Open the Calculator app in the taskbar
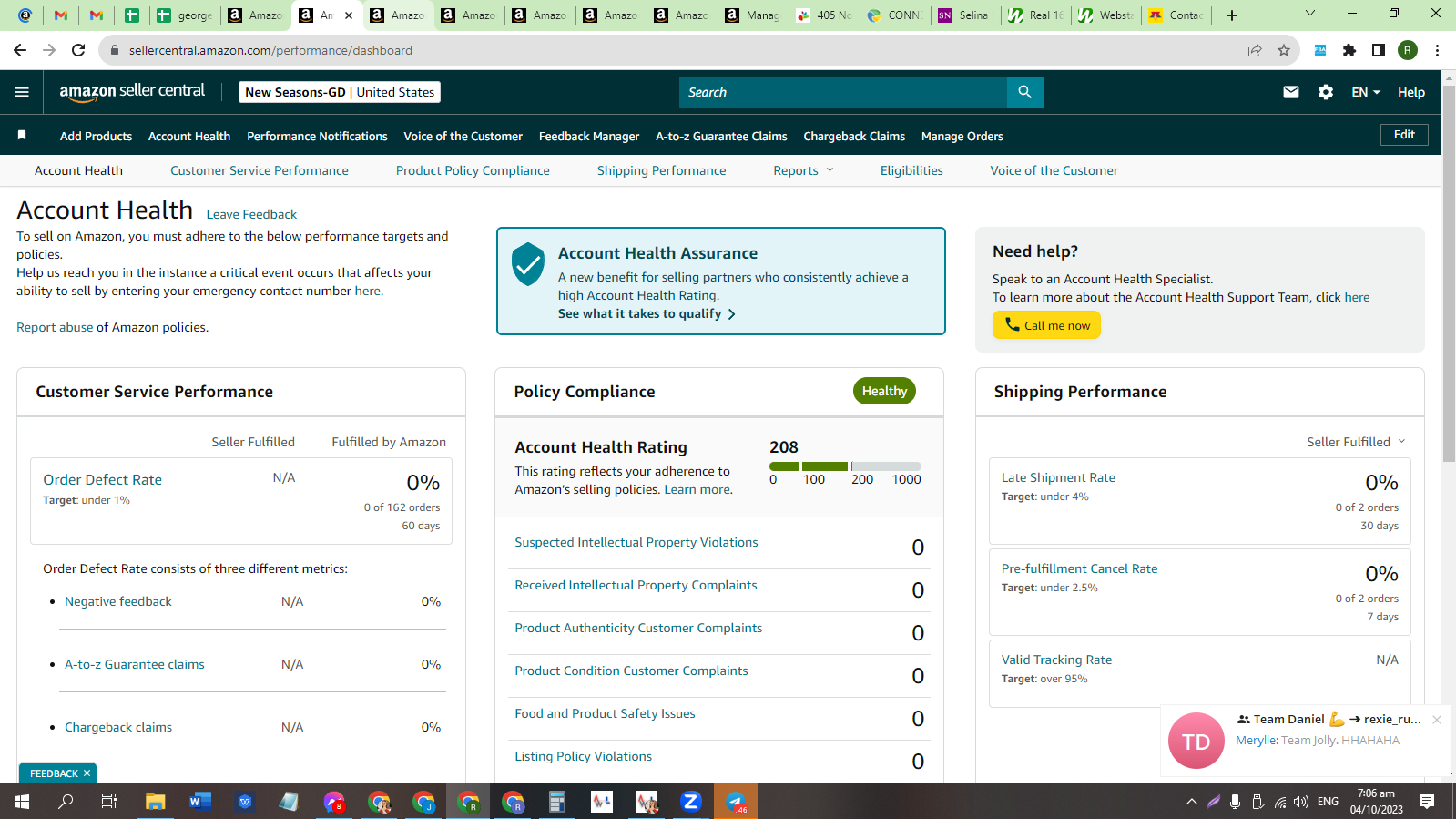The width and height of the screenshot is (1456, 819). pos(557,802)
